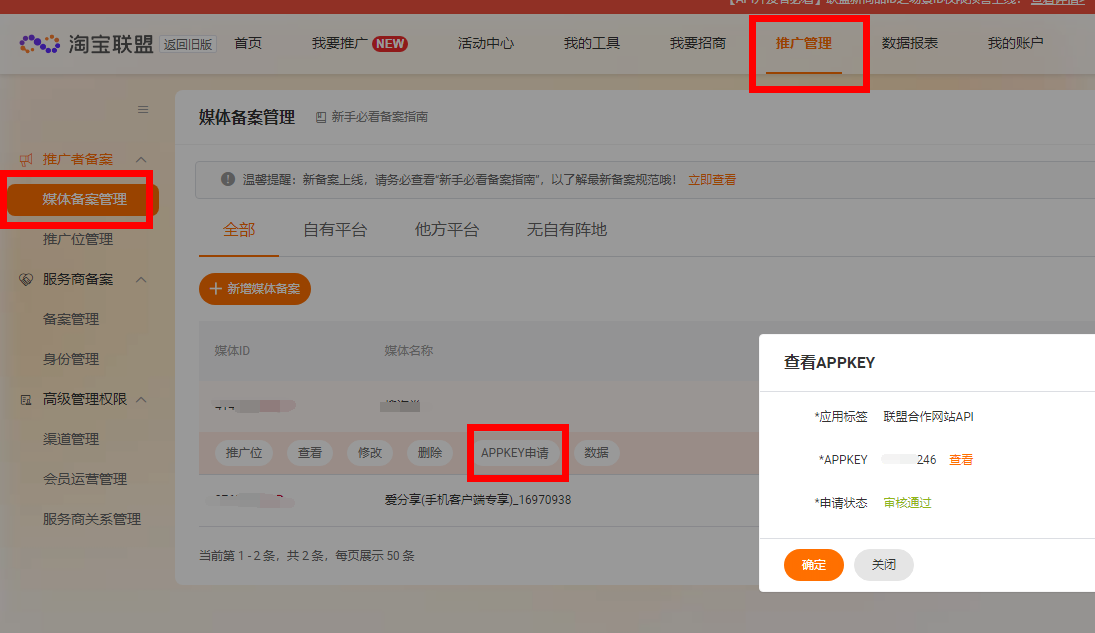Screen dimensions: 1095x633
Task: Click 查看 link next to APPKEY
Action: (961, 460)
